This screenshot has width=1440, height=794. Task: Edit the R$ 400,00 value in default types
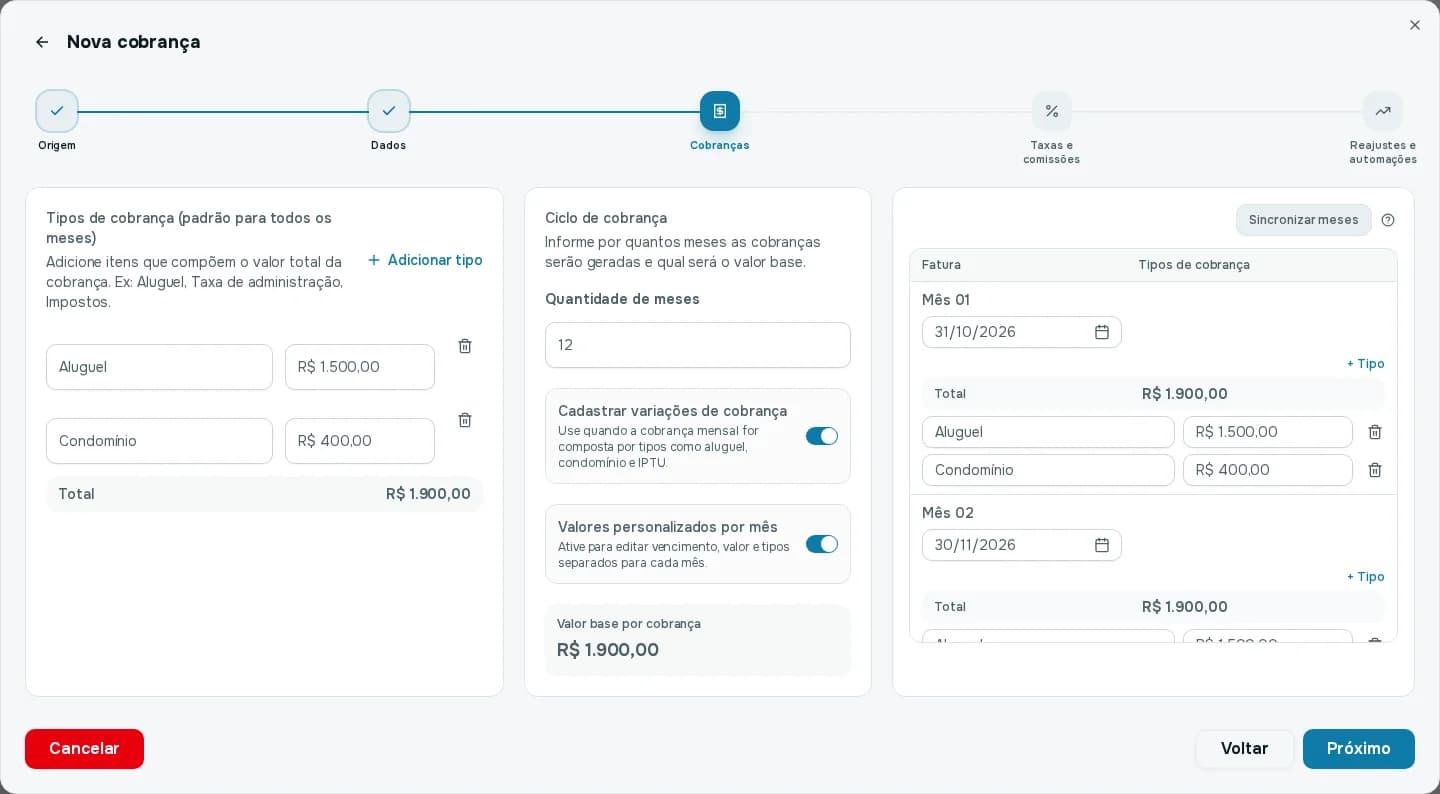tap(360, 441)
